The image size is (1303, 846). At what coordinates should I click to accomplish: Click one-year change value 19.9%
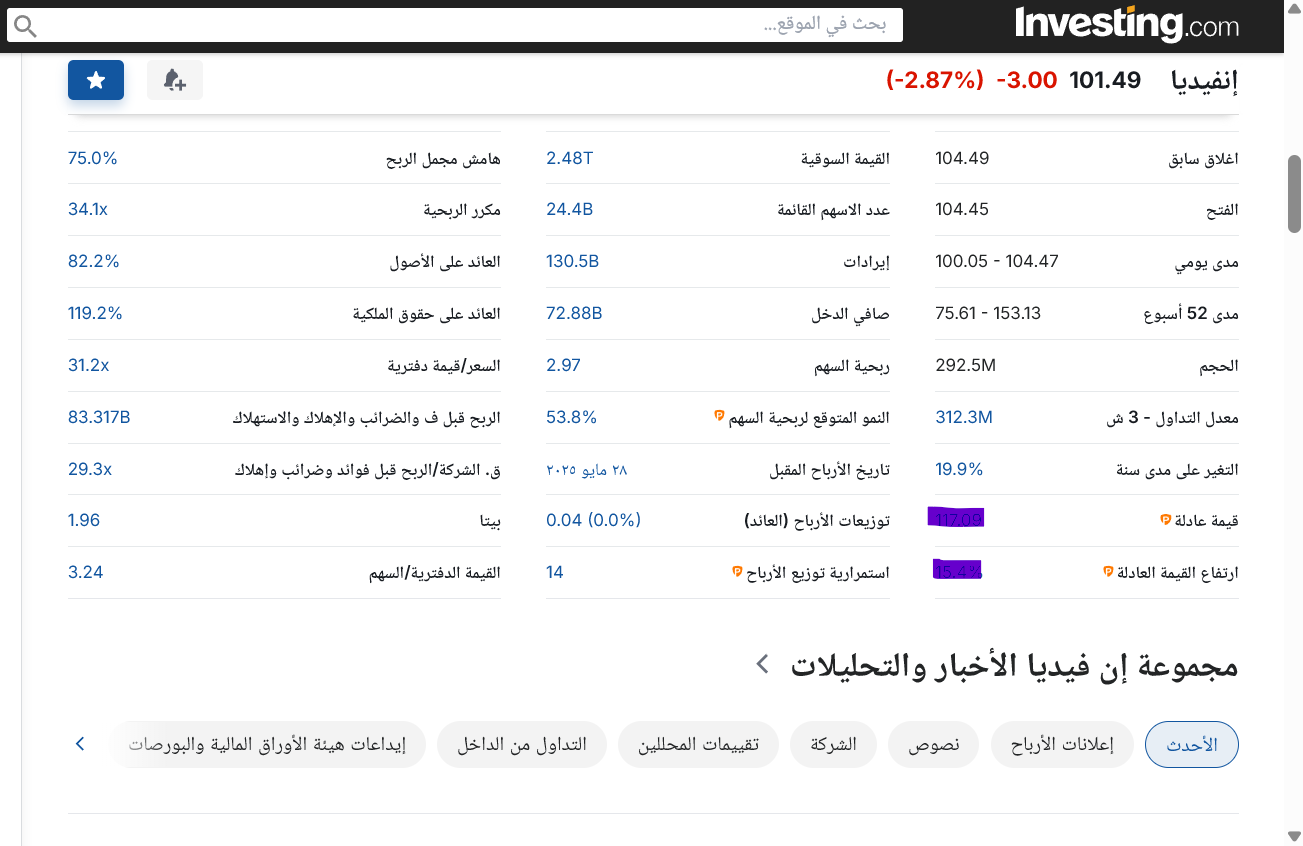[x=959, y=470]
